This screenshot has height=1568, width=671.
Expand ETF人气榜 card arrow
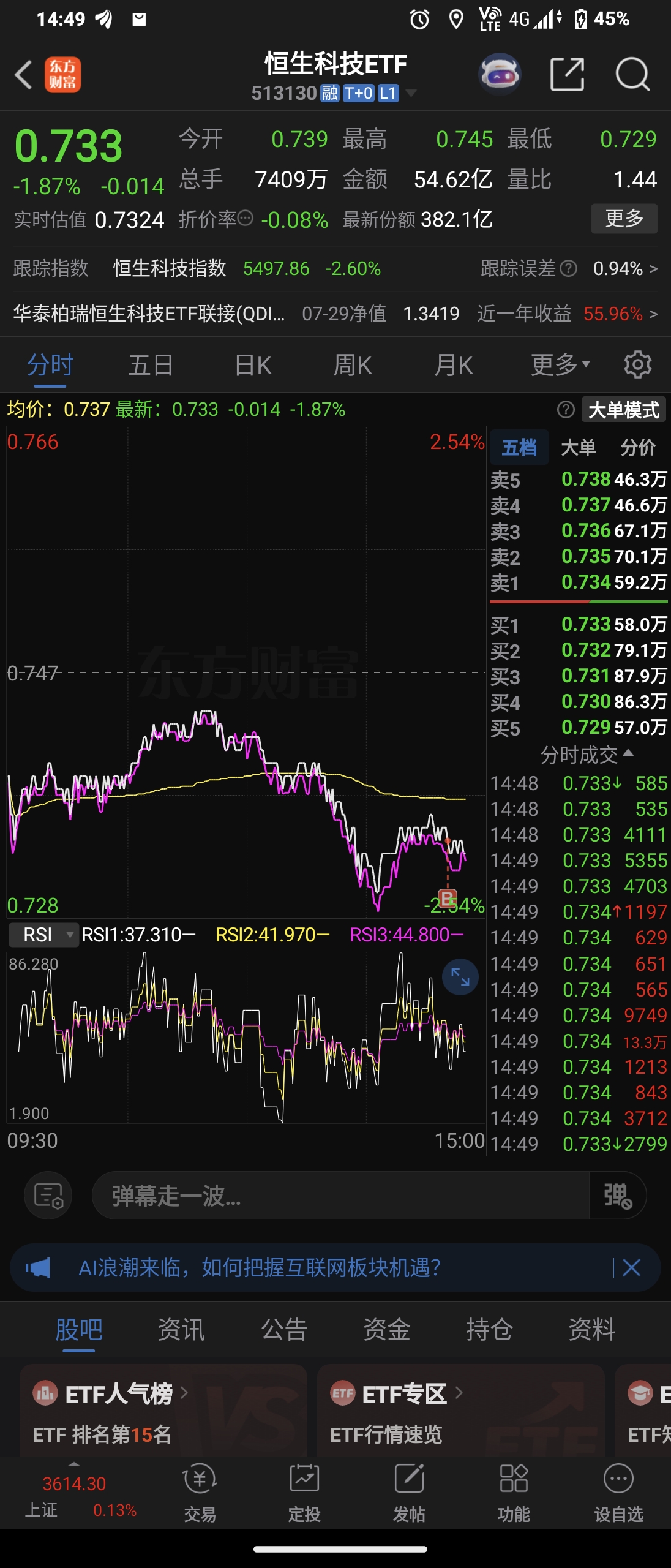tap(184, 1393)
